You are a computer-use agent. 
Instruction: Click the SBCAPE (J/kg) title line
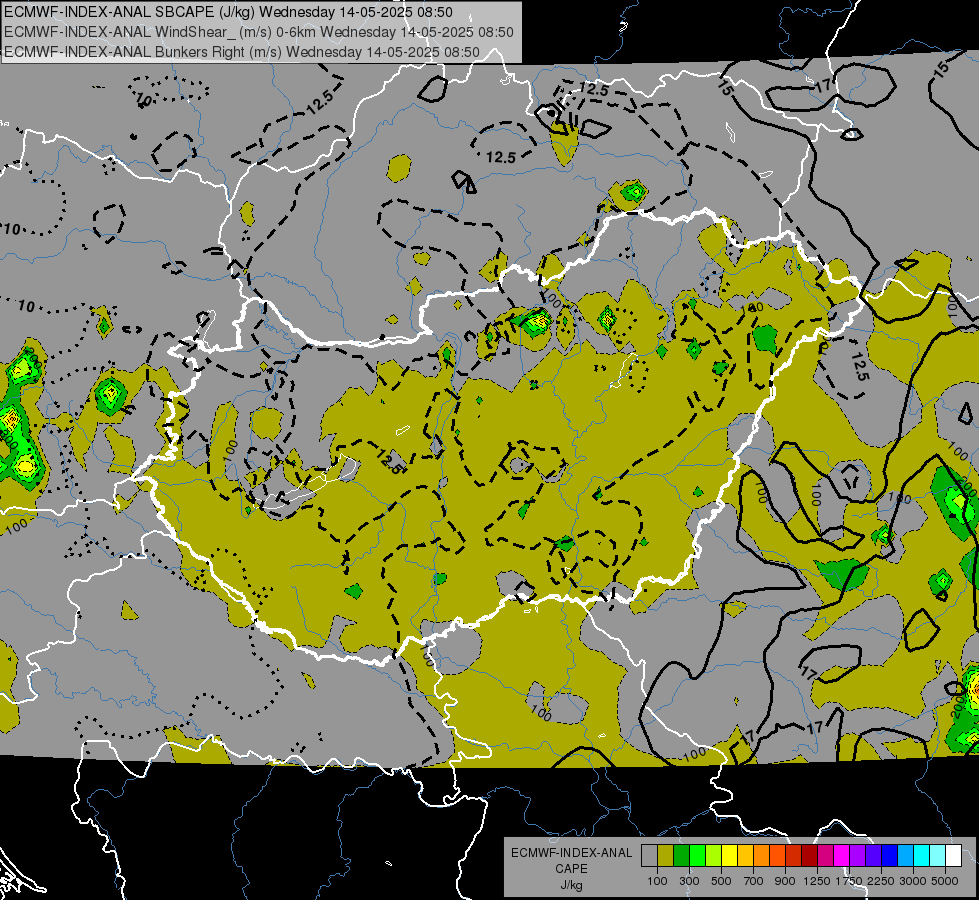[x=229, y=12]
